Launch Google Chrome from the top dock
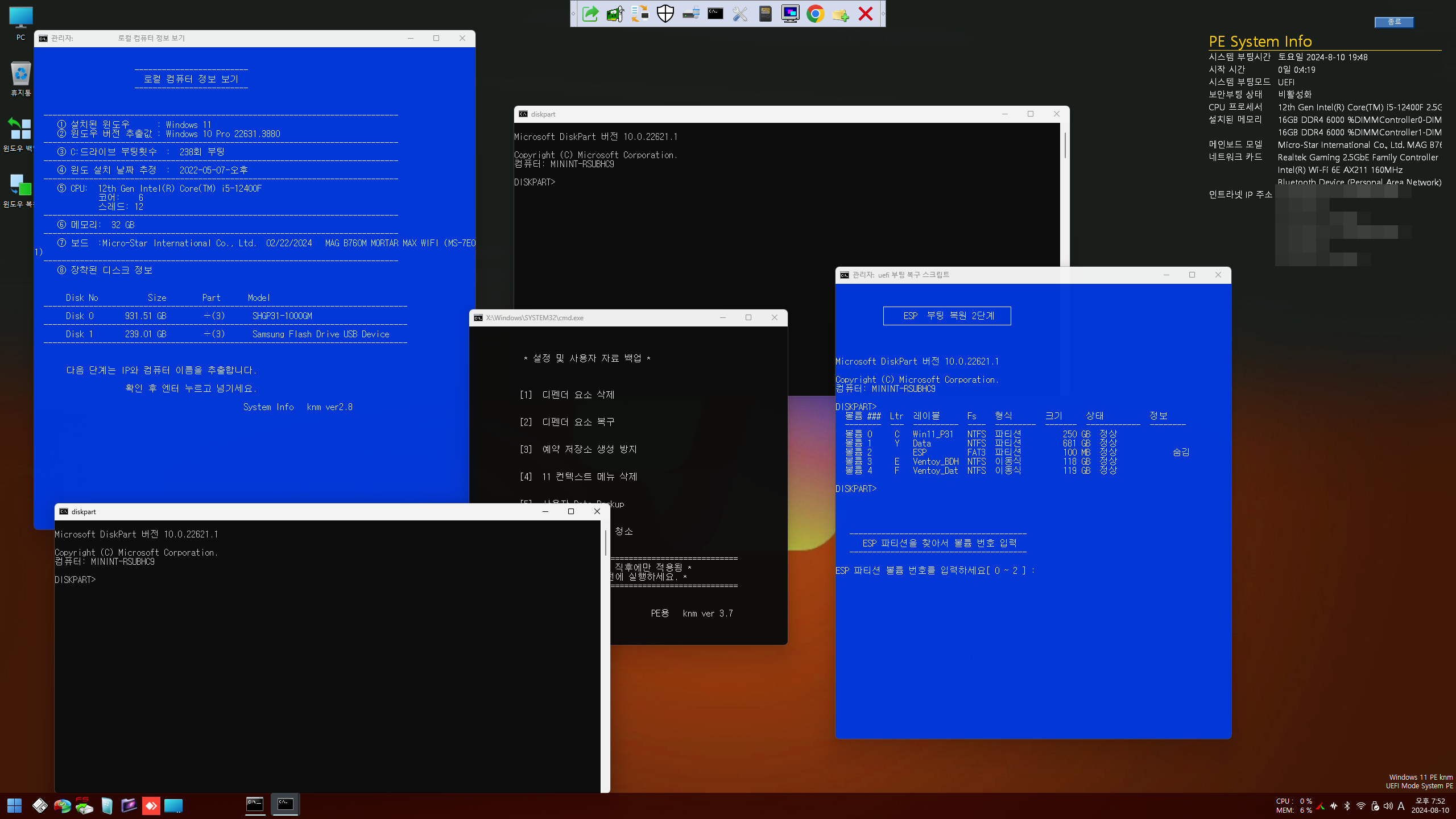 coord(815,14)
